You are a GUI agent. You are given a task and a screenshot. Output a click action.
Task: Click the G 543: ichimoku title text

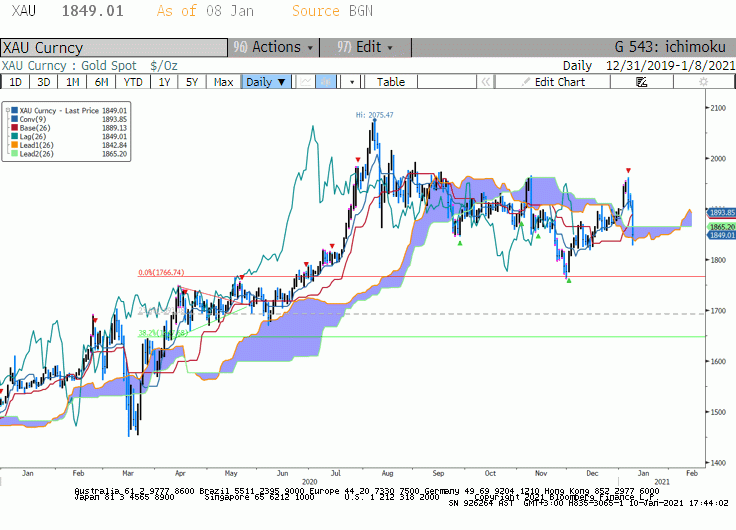click(x=670, y=47)
